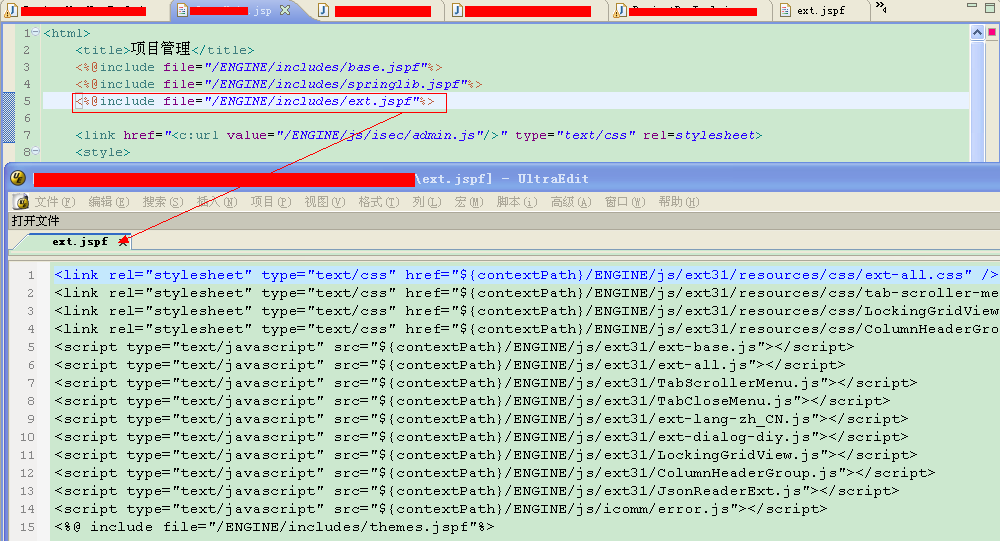This screenshot has width=1000, height=541.
Task: Click the document icon left of 文件 menu
Action: (x=20, y=202)
